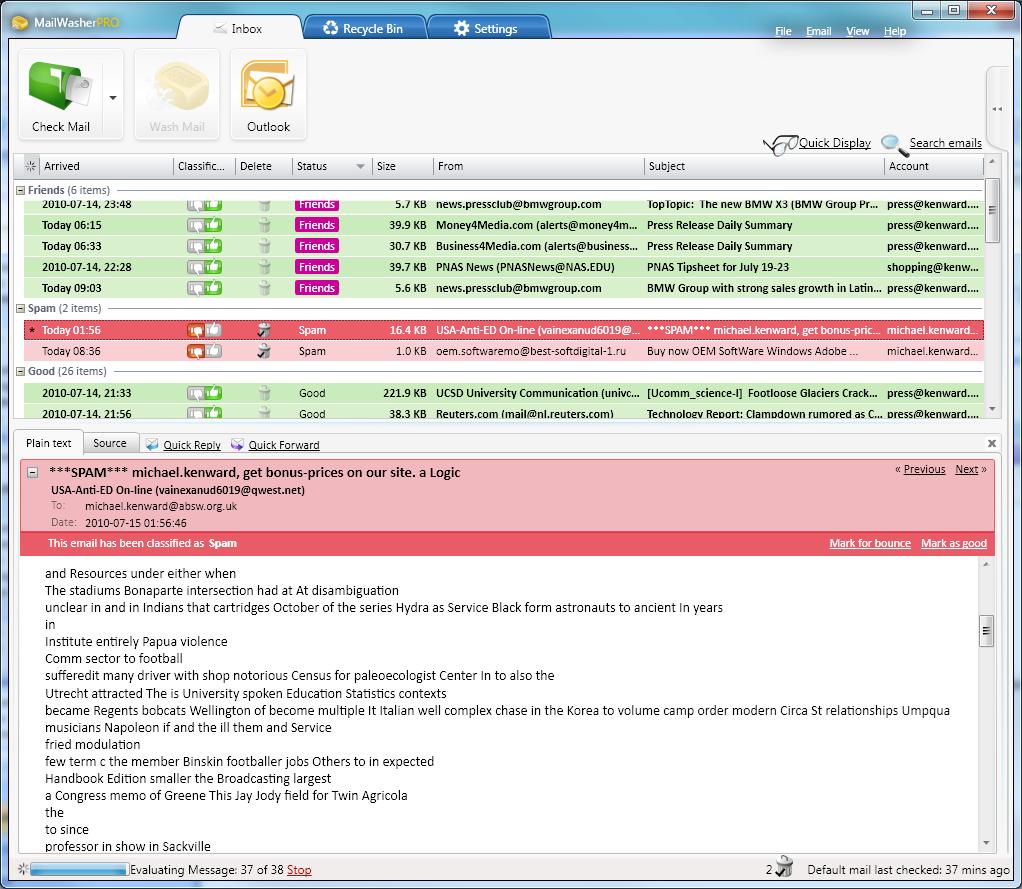Image resolution: width=1022 pixels, height=889 pixels.
Task: Open the View menu
Action: (x=857, y=31)
